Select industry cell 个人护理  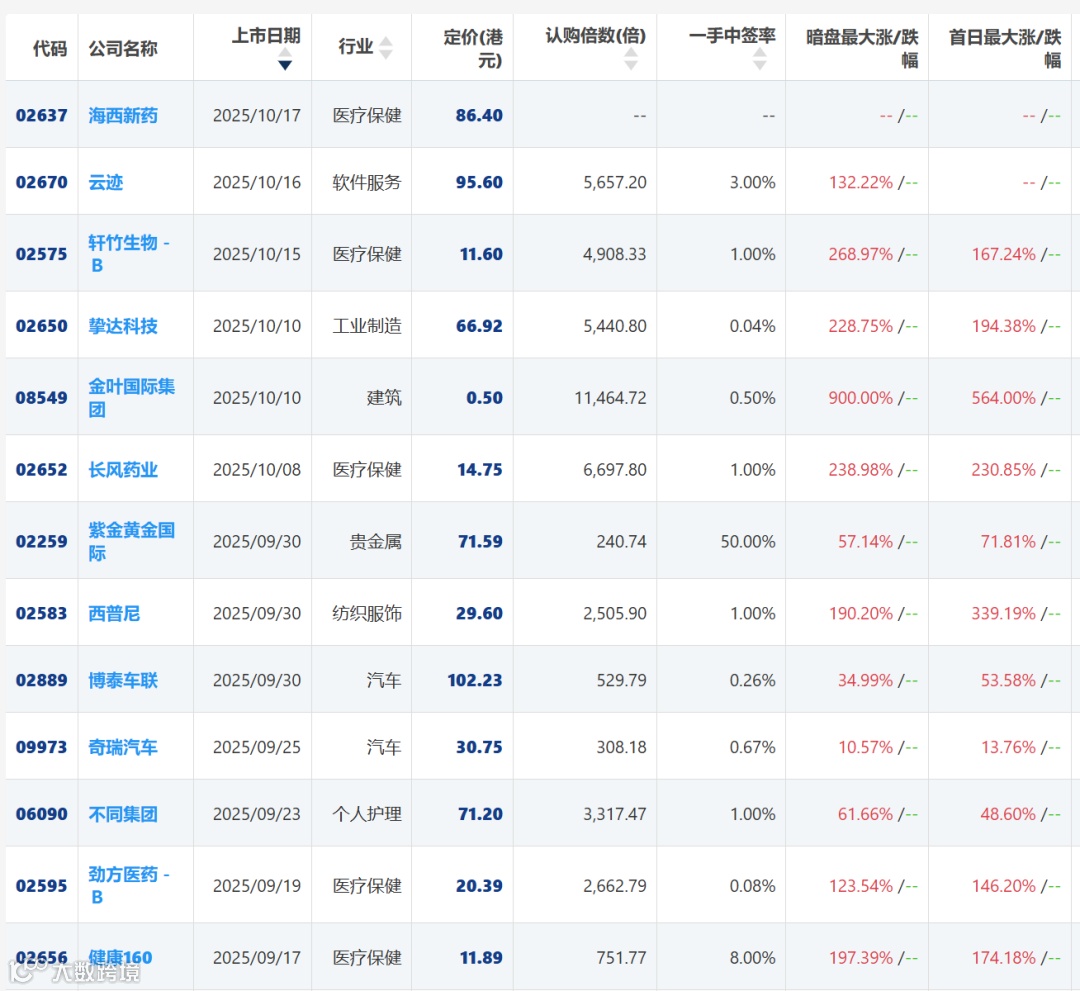pyautogui.click(x=367, y=814)
